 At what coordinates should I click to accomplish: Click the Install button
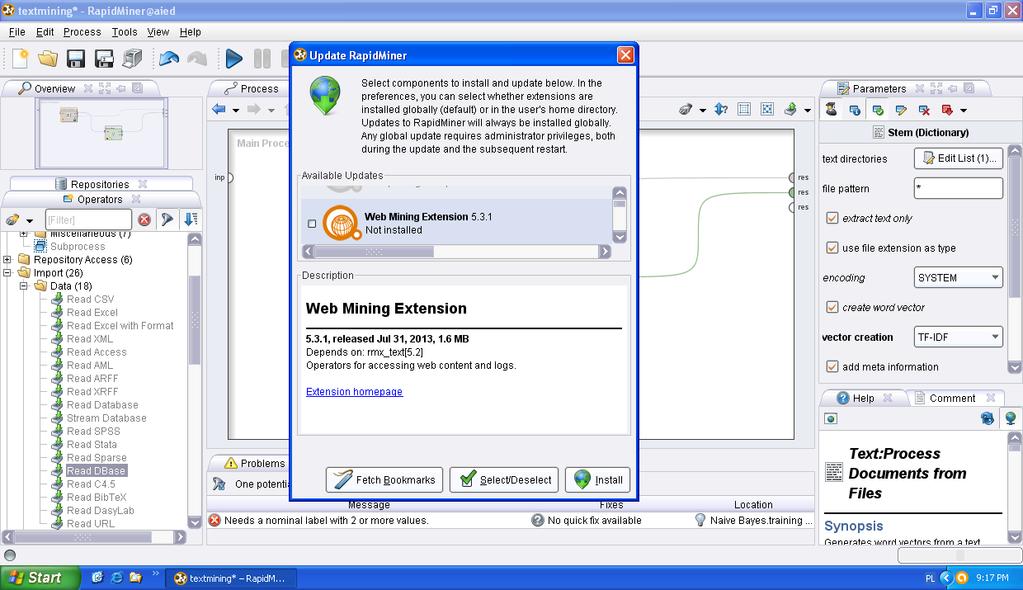pos(598,480)
